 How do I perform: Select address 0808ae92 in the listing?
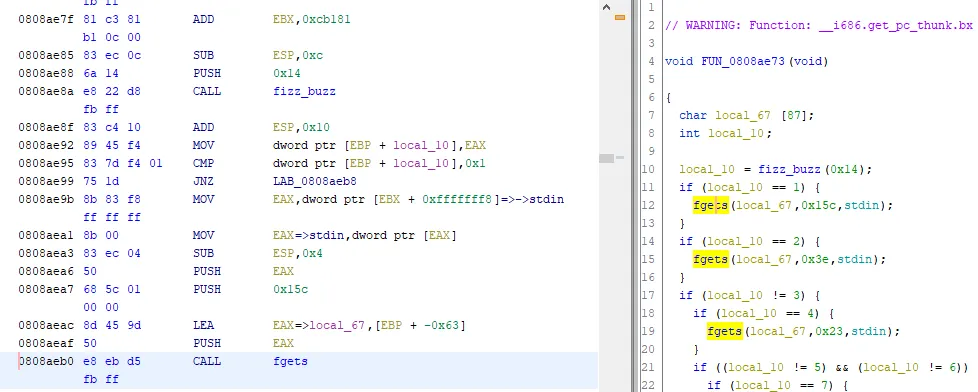click(46, 145)
